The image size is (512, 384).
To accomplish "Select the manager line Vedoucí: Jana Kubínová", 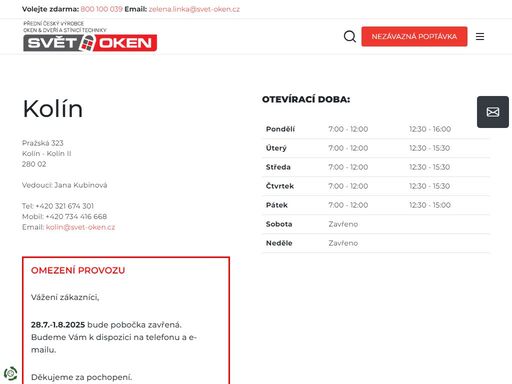I will click(x=65, y=185).
